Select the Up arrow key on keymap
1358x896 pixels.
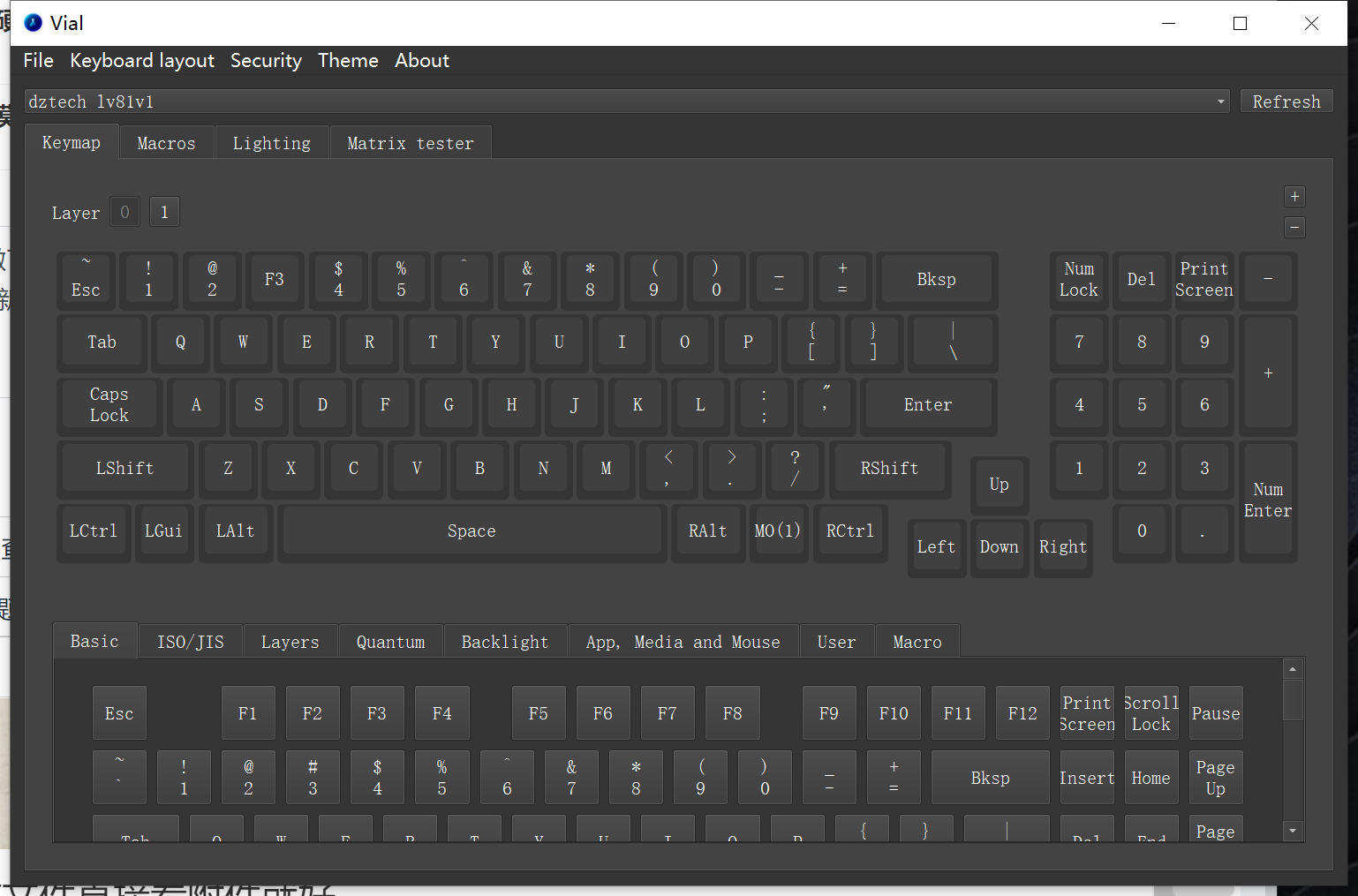click(x=999, y=484)
